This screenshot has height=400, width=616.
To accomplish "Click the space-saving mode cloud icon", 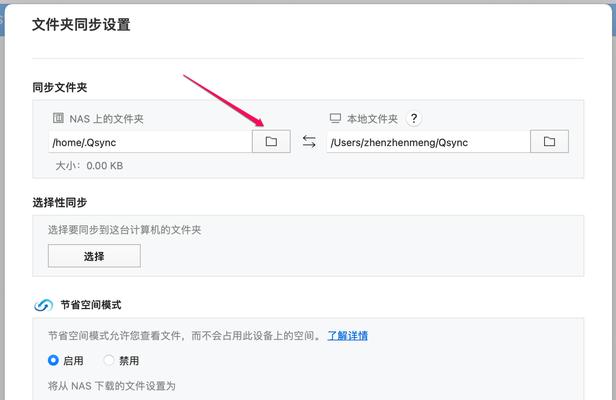I will (44, 305).
